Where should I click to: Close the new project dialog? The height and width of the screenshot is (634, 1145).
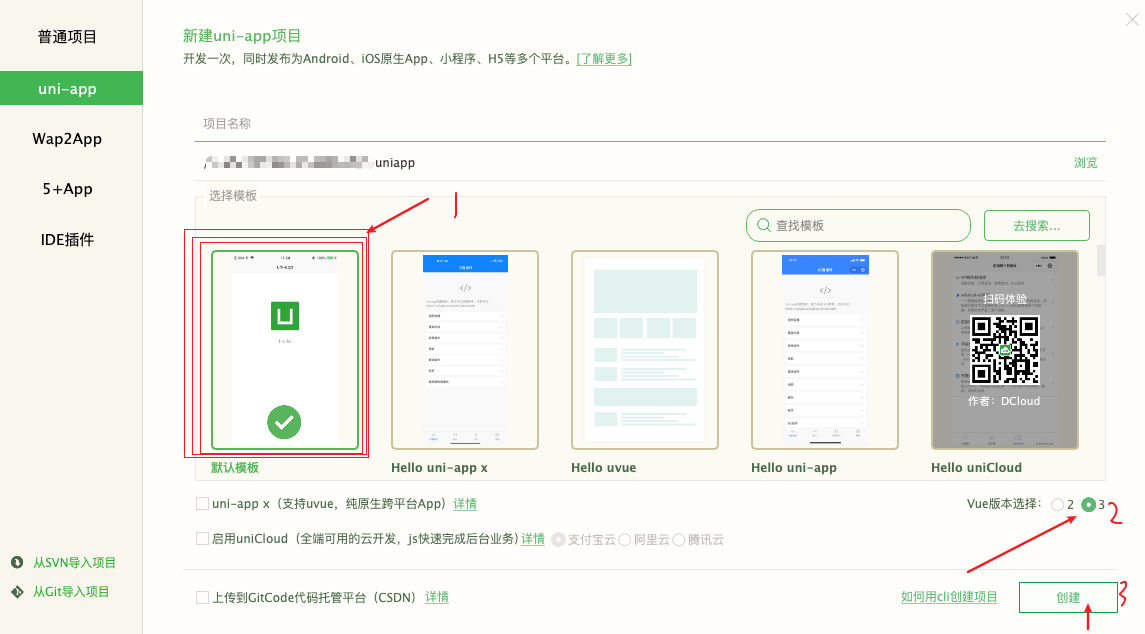pos(1133,20)
